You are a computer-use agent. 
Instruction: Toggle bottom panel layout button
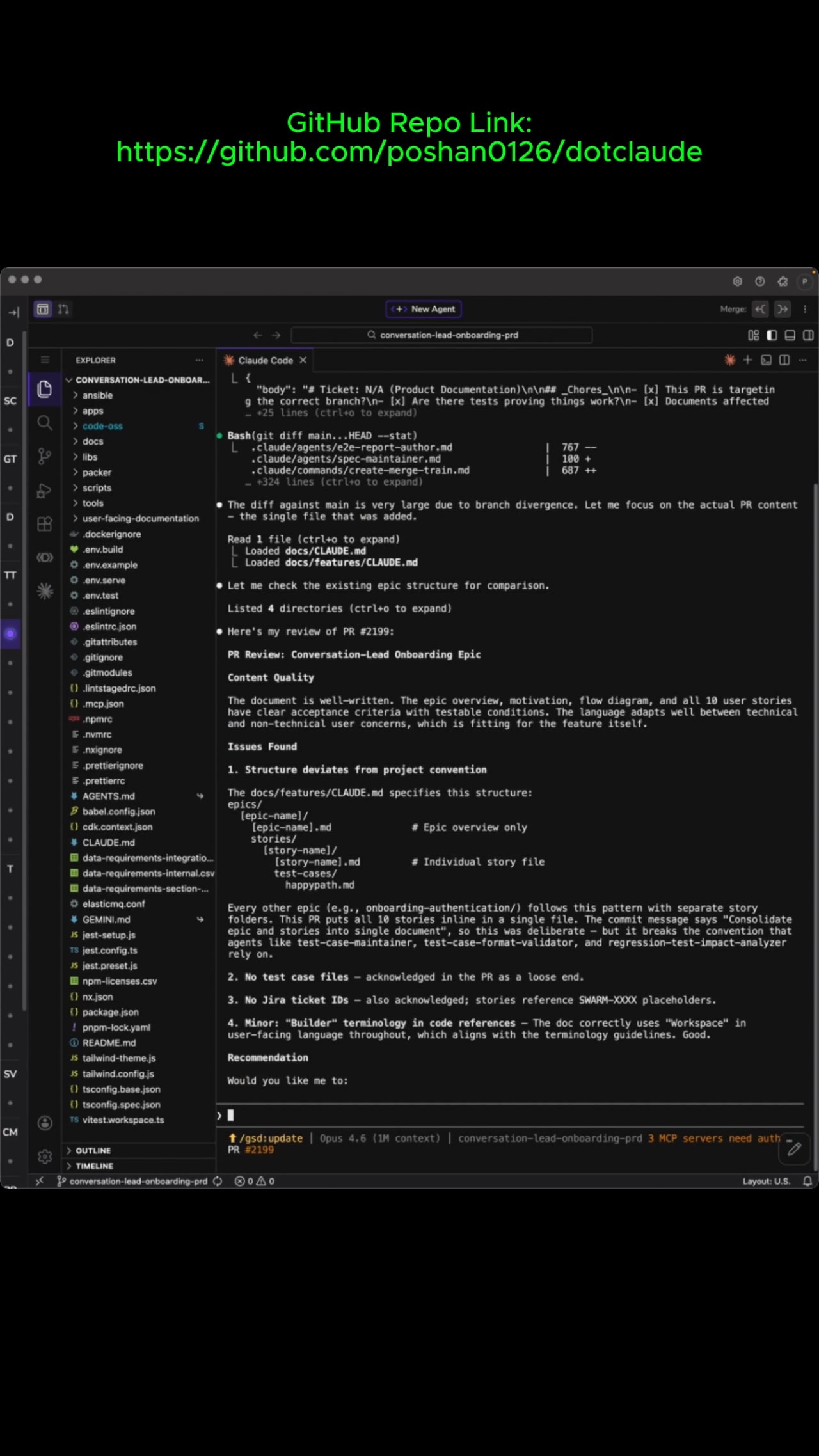point(790,335)
